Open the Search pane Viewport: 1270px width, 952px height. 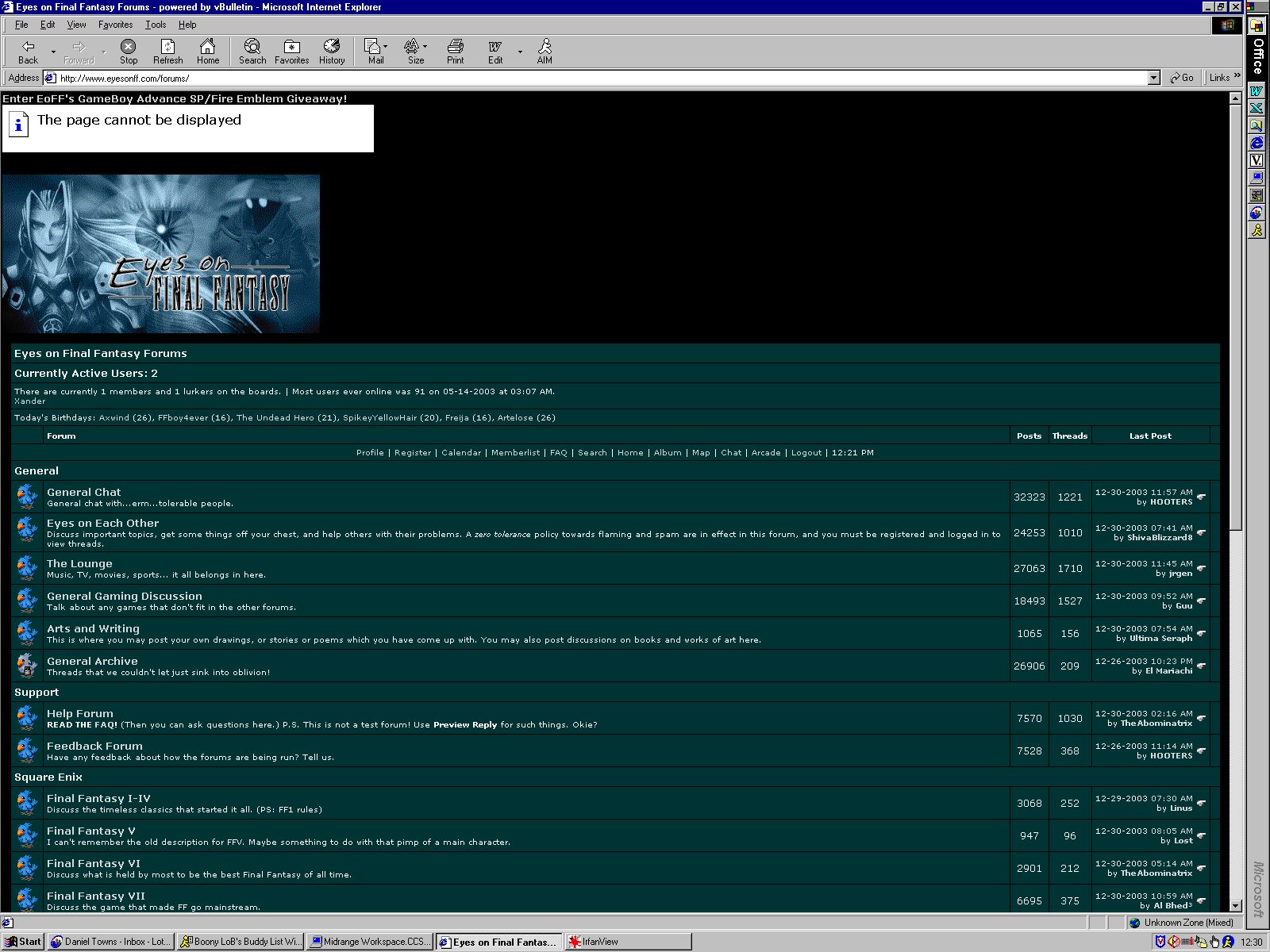(x=252, y=52)
